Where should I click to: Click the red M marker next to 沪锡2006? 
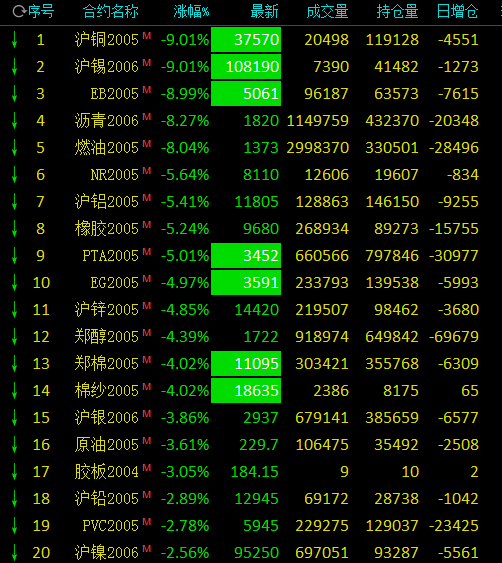(x=147, y=62)
